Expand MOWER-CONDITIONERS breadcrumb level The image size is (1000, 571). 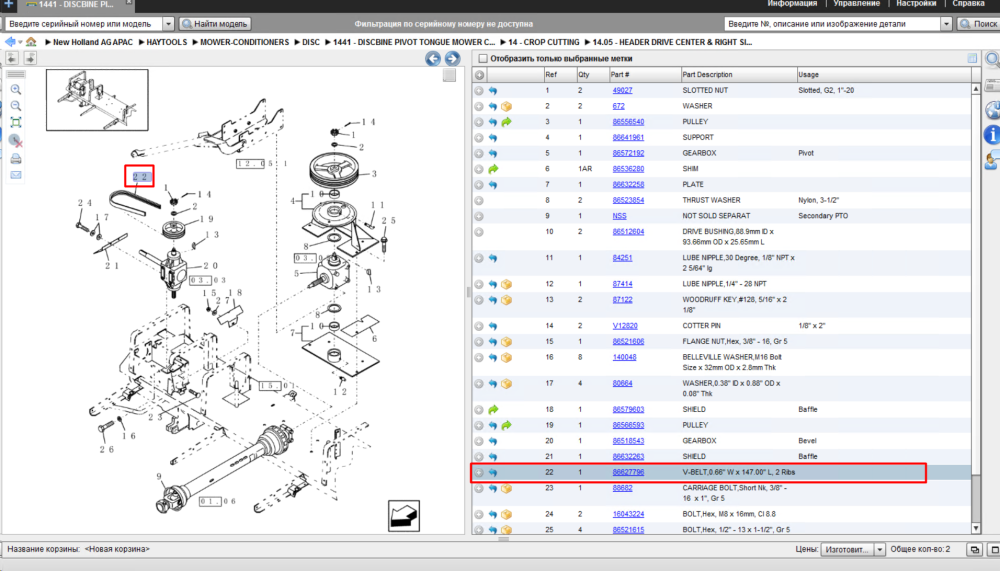click(x=244, y=42)
